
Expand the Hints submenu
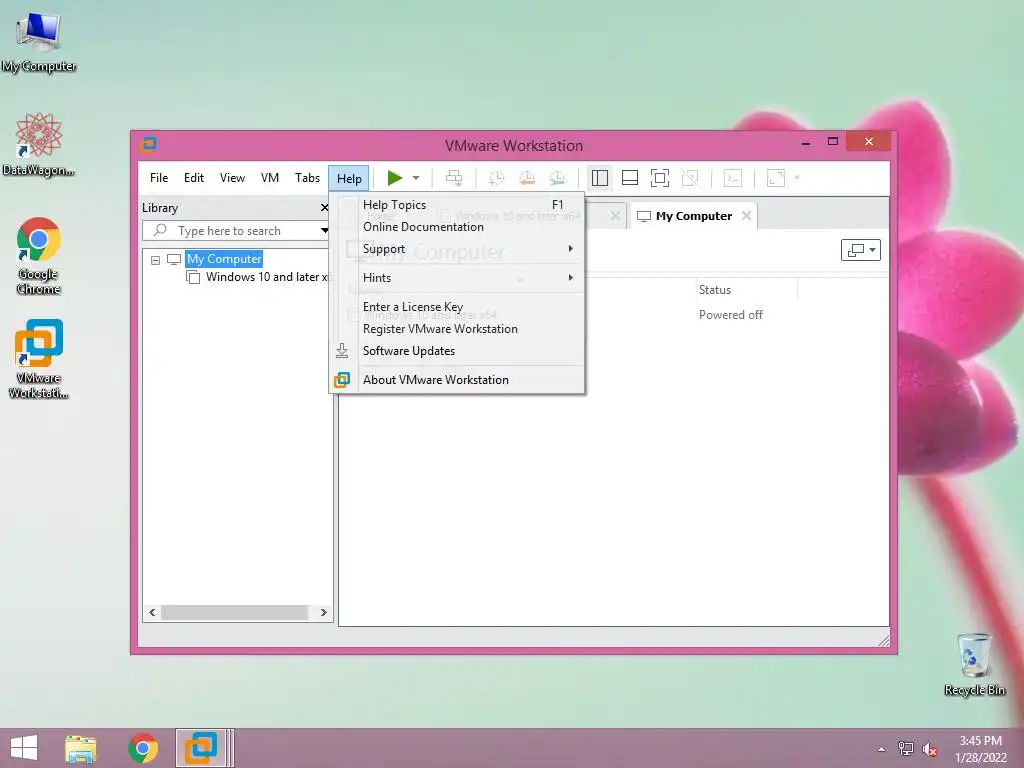tap(456, 278)
